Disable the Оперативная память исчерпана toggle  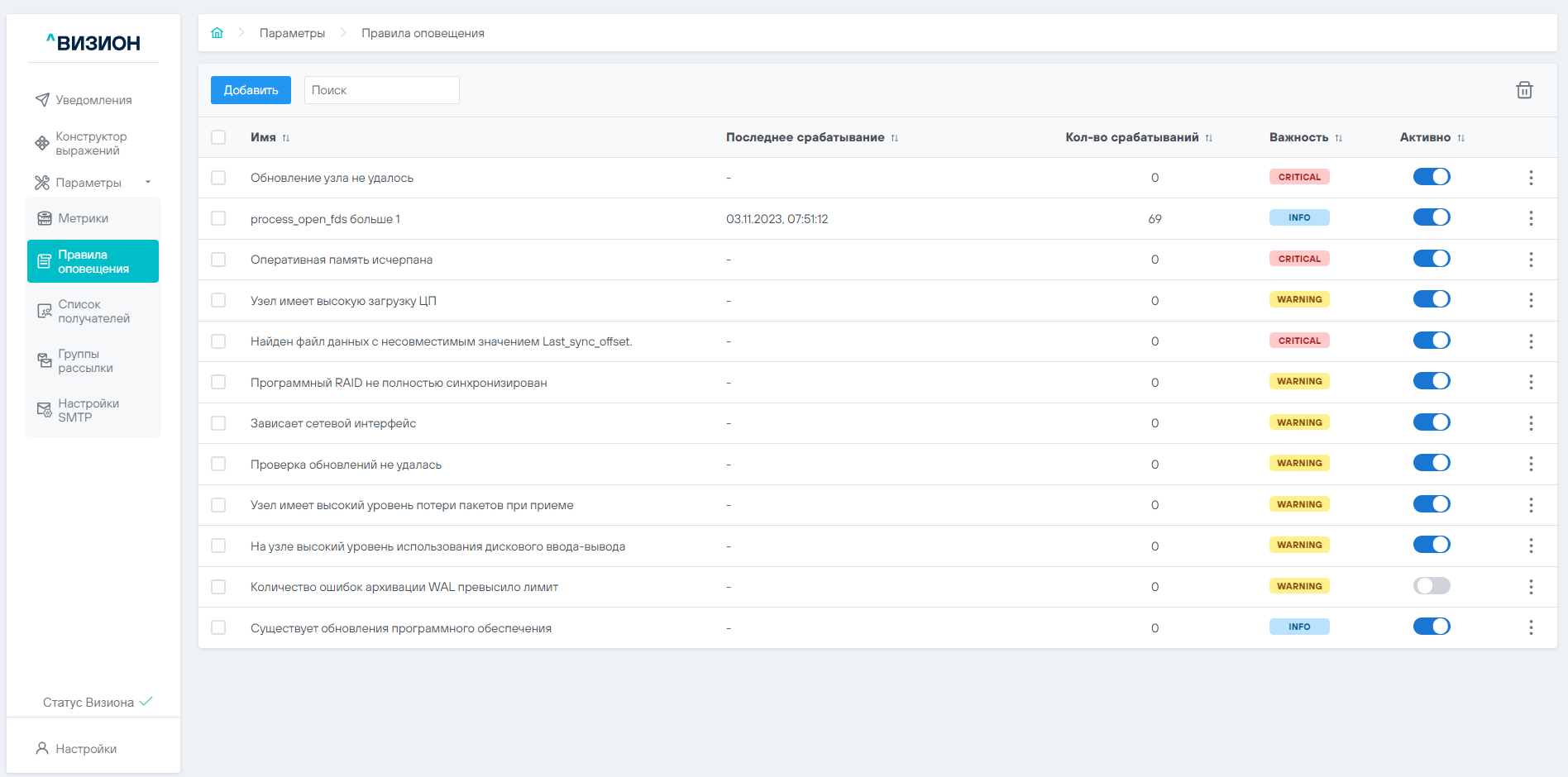tap(1432, 259)
